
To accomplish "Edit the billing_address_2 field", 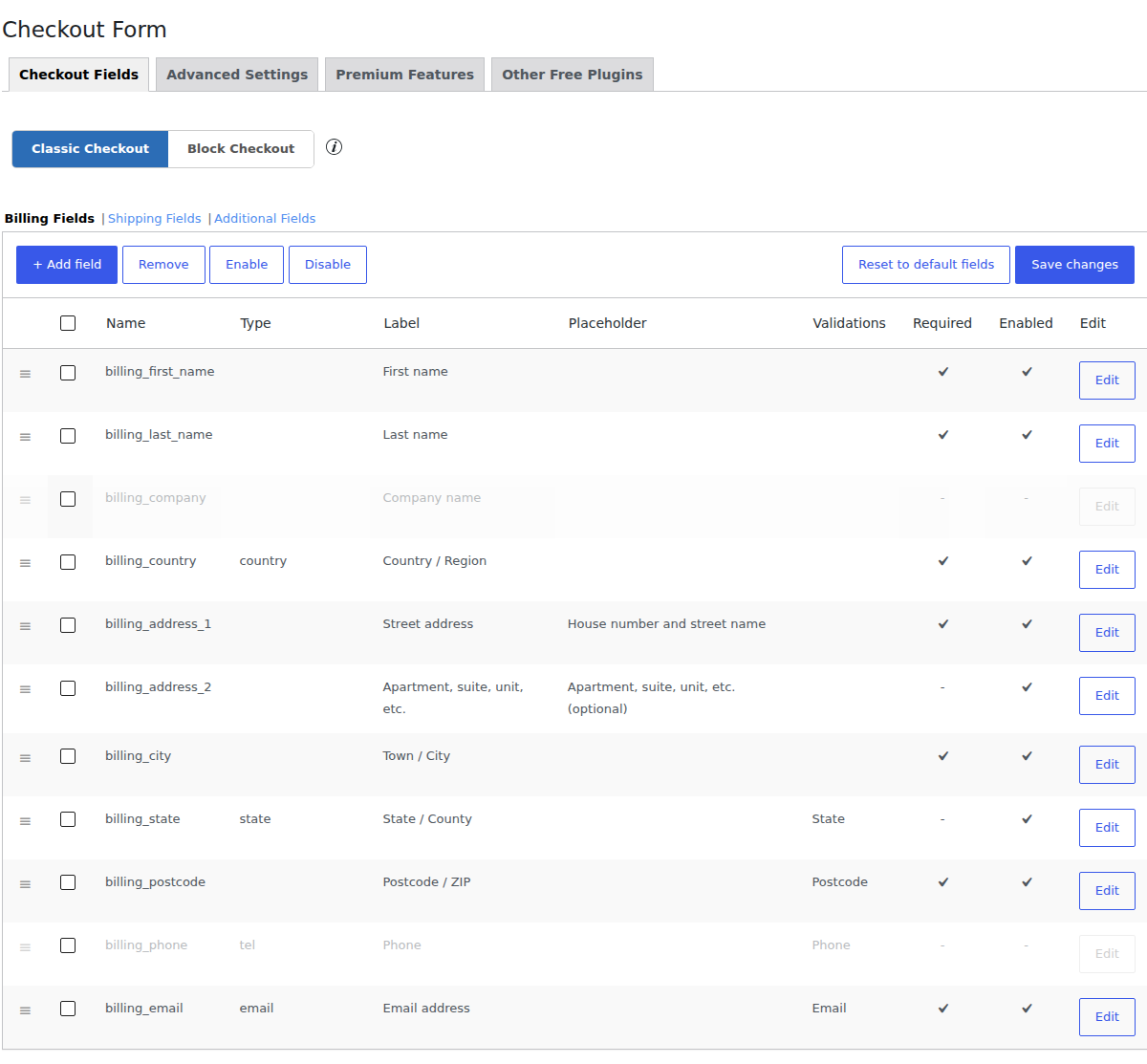I will (1107, 696).
